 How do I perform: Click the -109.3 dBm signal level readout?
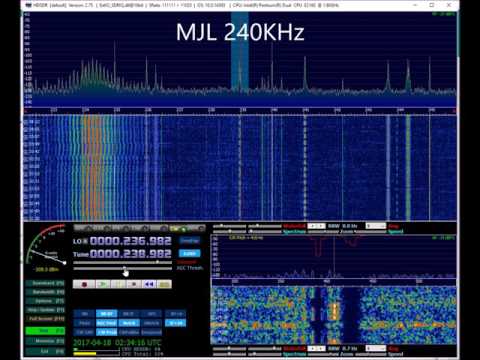point(46,269)
